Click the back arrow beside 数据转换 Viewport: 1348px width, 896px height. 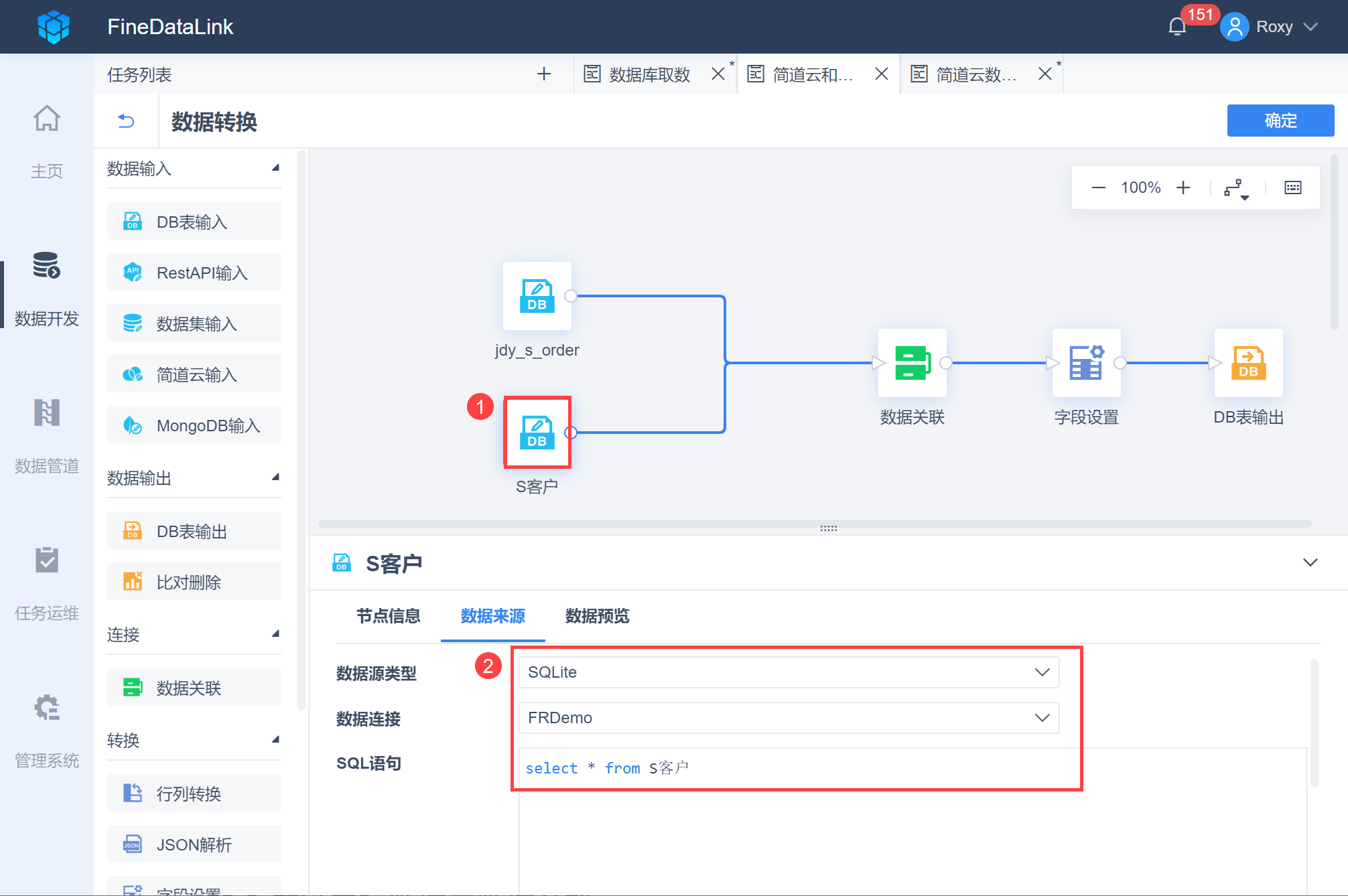[126, 121]
